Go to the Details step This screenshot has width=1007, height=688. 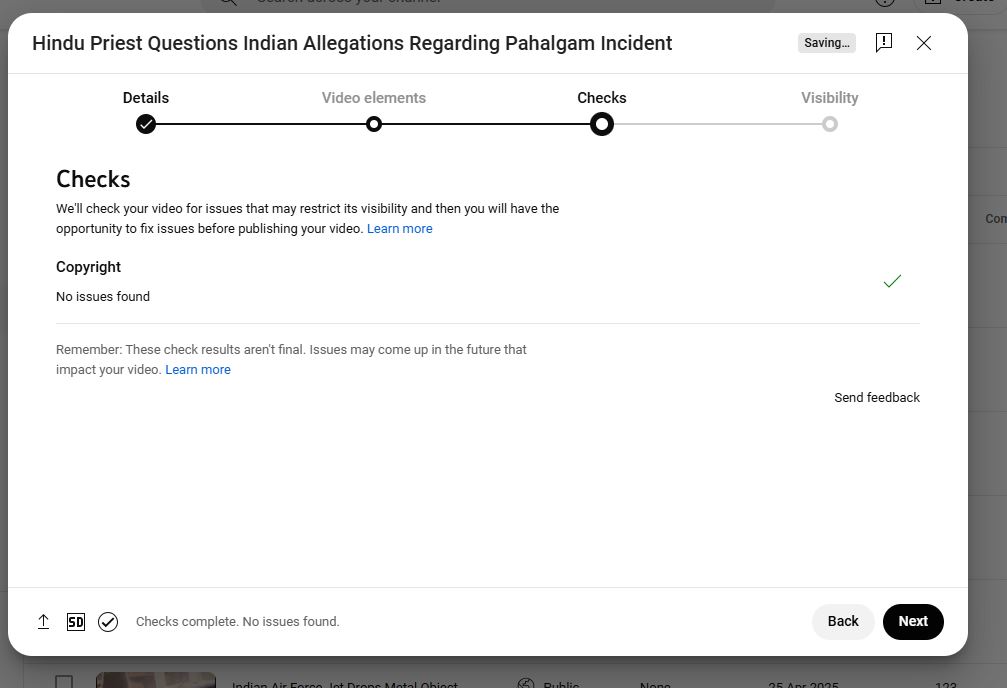coord(146,98)
